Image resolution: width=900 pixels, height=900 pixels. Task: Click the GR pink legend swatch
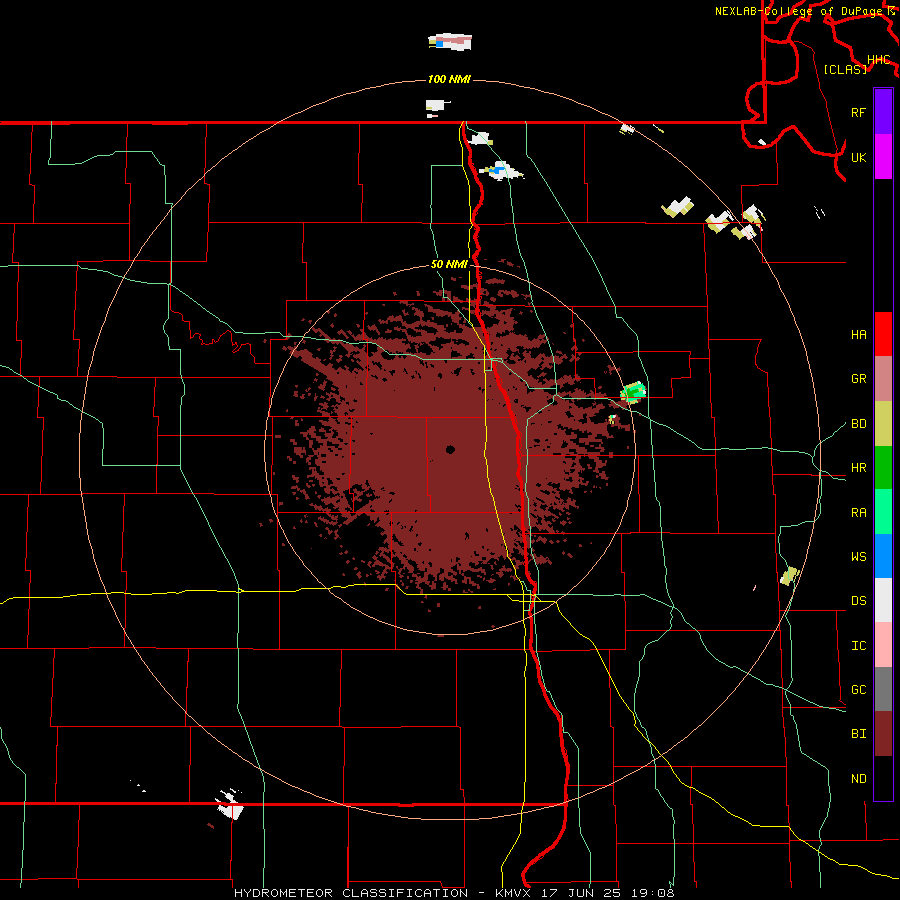pos(883,378)
